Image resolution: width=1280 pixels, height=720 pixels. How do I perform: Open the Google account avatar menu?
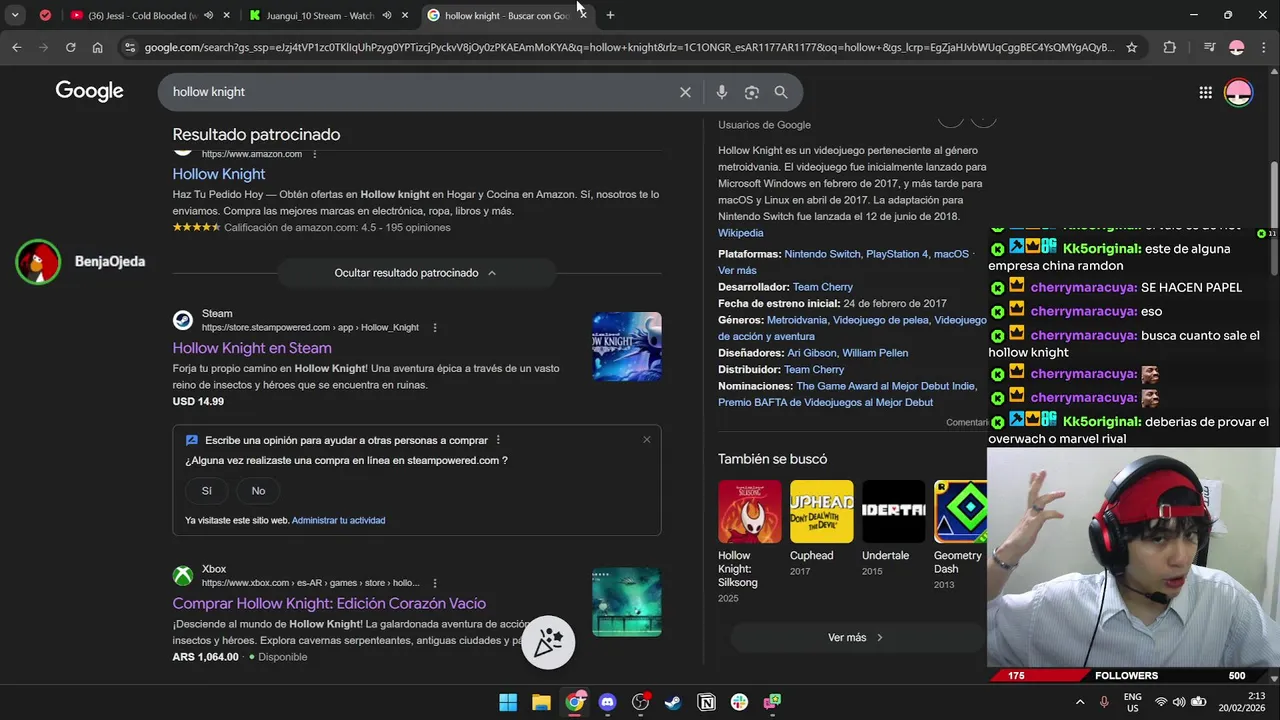(x=1238, y=92)
